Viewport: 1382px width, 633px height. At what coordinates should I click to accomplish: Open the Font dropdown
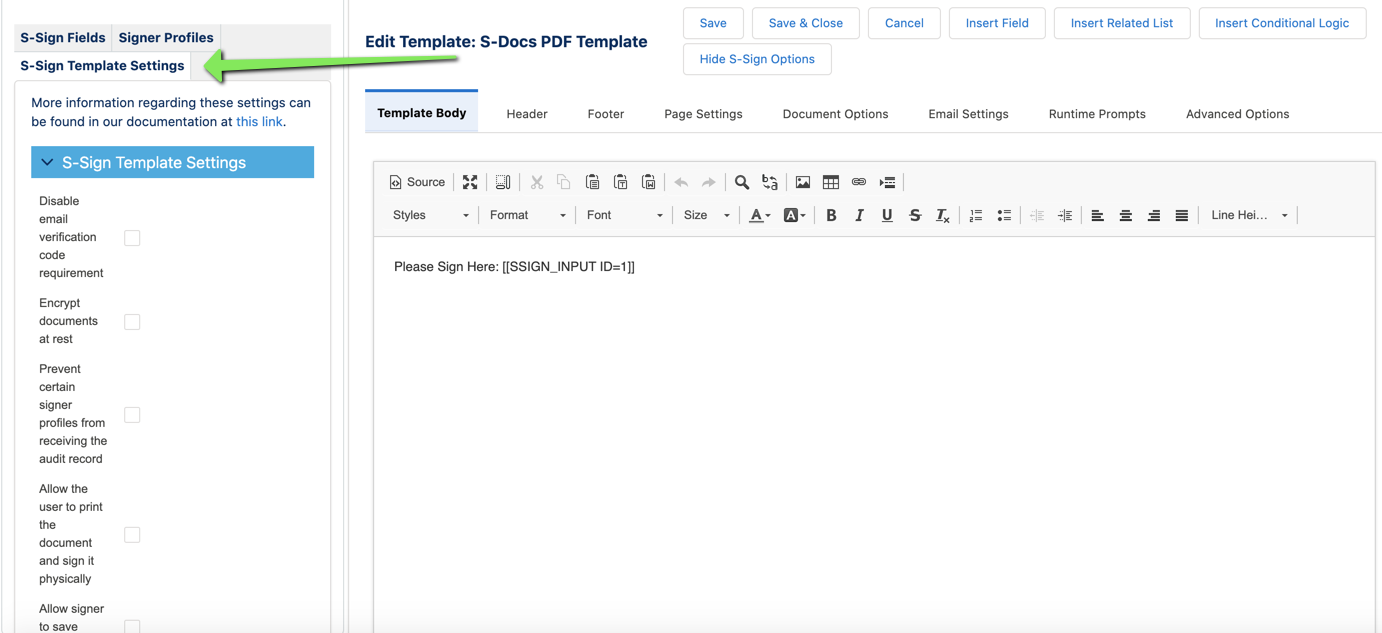tap(624, 215)
